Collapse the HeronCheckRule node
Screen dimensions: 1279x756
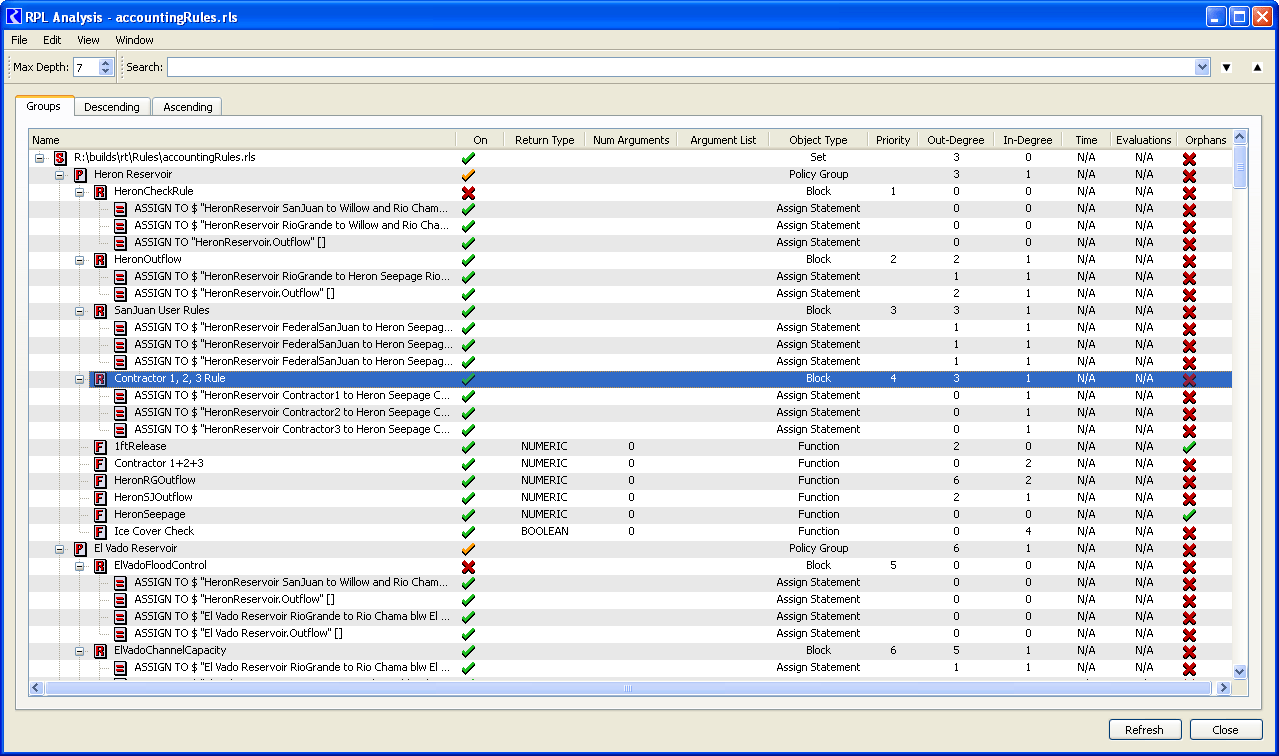(80, 192)
